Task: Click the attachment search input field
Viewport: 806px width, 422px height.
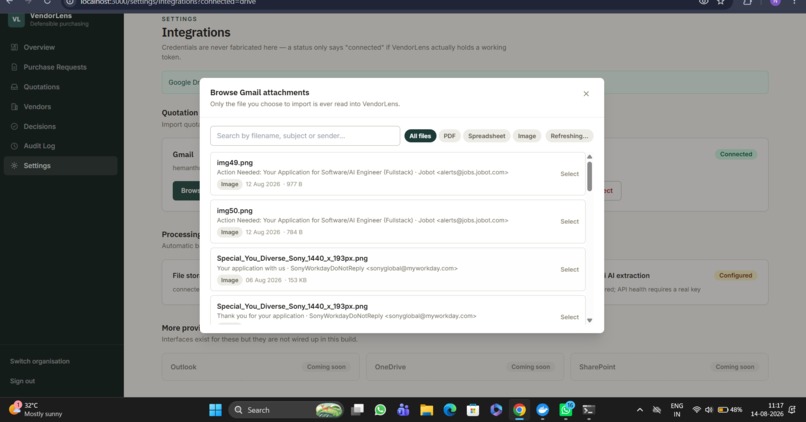Action: 305,136
